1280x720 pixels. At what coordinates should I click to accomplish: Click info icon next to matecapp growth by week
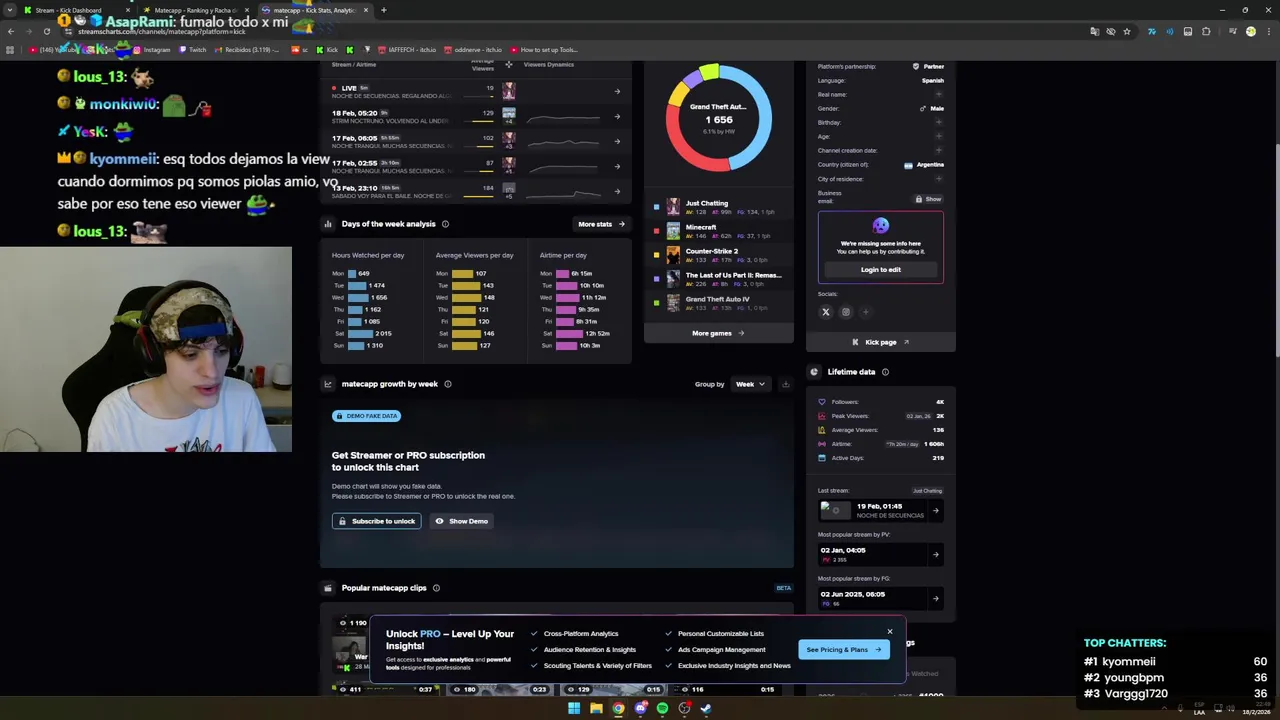pyautogui.click(x=447, y=384)
